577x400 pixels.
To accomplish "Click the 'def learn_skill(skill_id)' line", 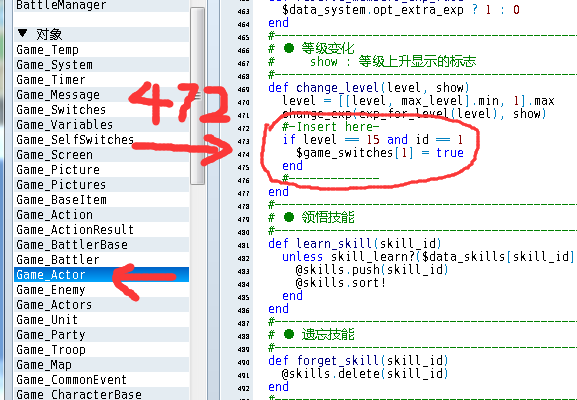I will pyautogui.click(x=355, y=244).
